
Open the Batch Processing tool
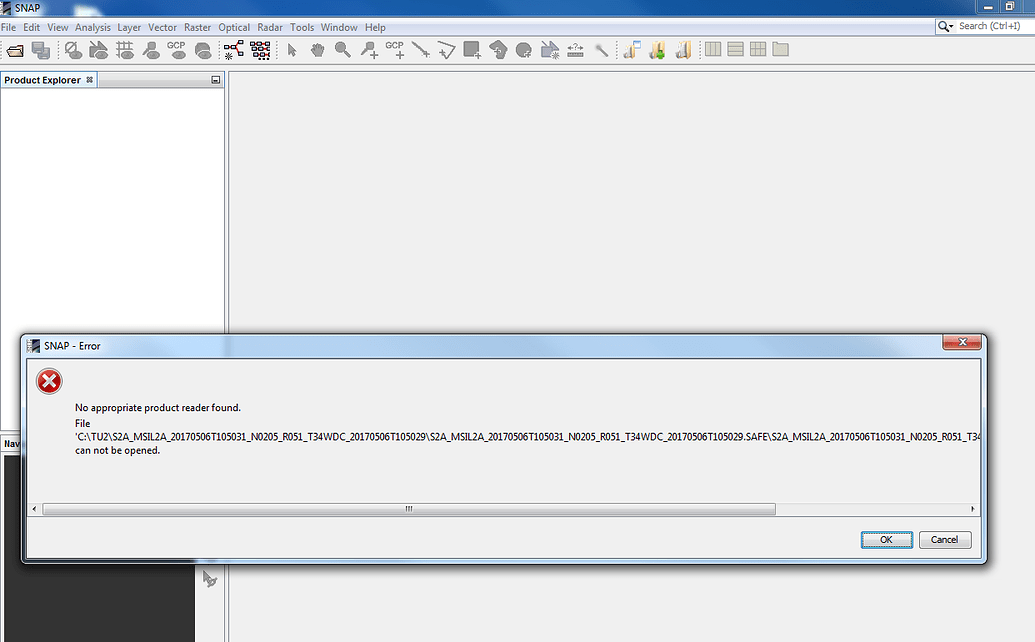point(259,49)
